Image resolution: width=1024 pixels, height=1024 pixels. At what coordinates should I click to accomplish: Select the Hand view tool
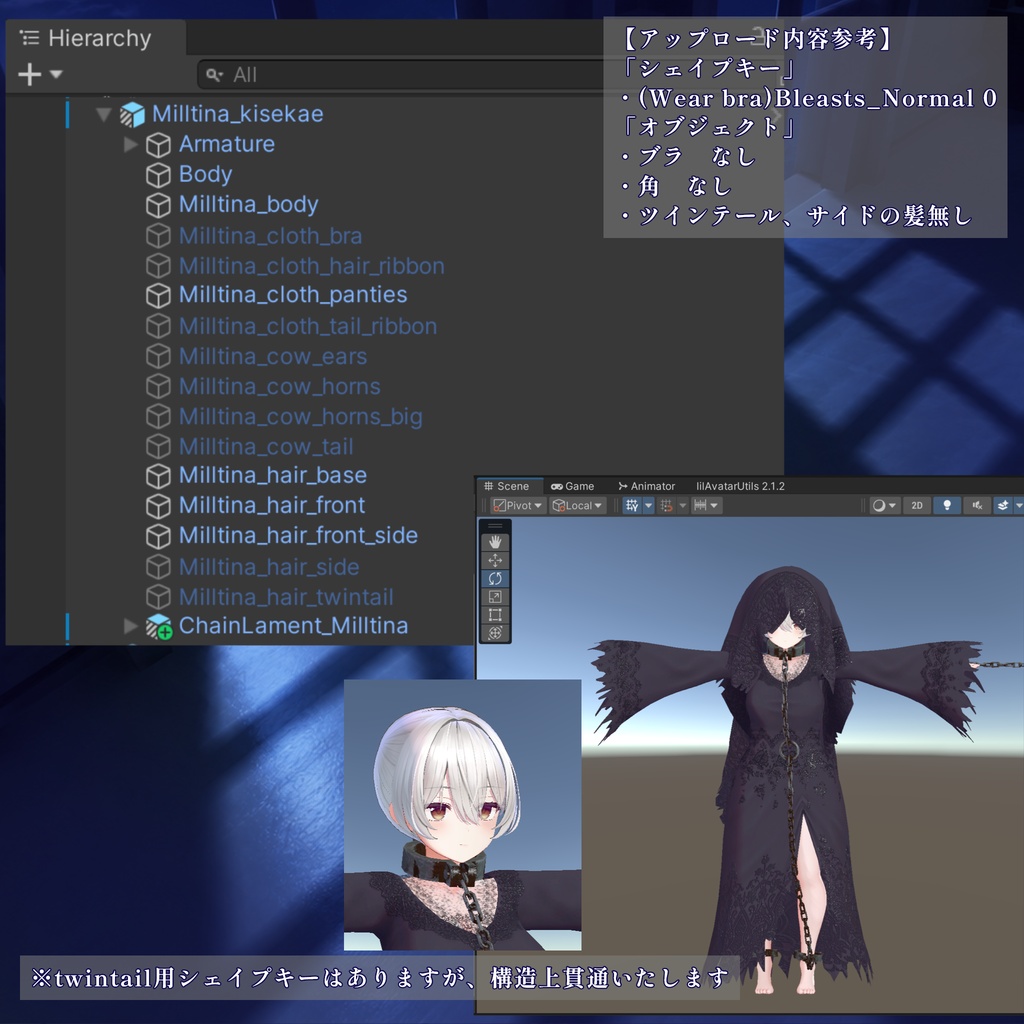495,542
